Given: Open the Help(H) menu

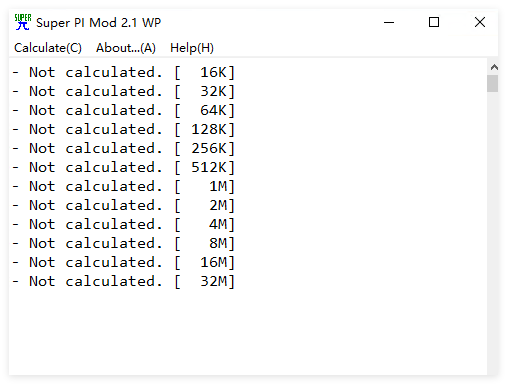Looking at the screenshot, I should pyautogui.click(x=192, y=48).
